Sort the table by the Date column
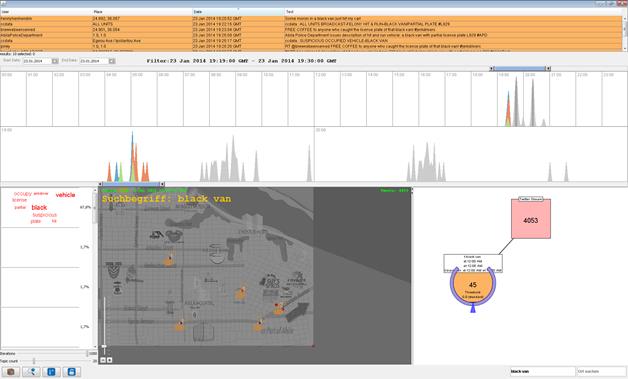This screenshot has width=628, height=379. (238, 12)
